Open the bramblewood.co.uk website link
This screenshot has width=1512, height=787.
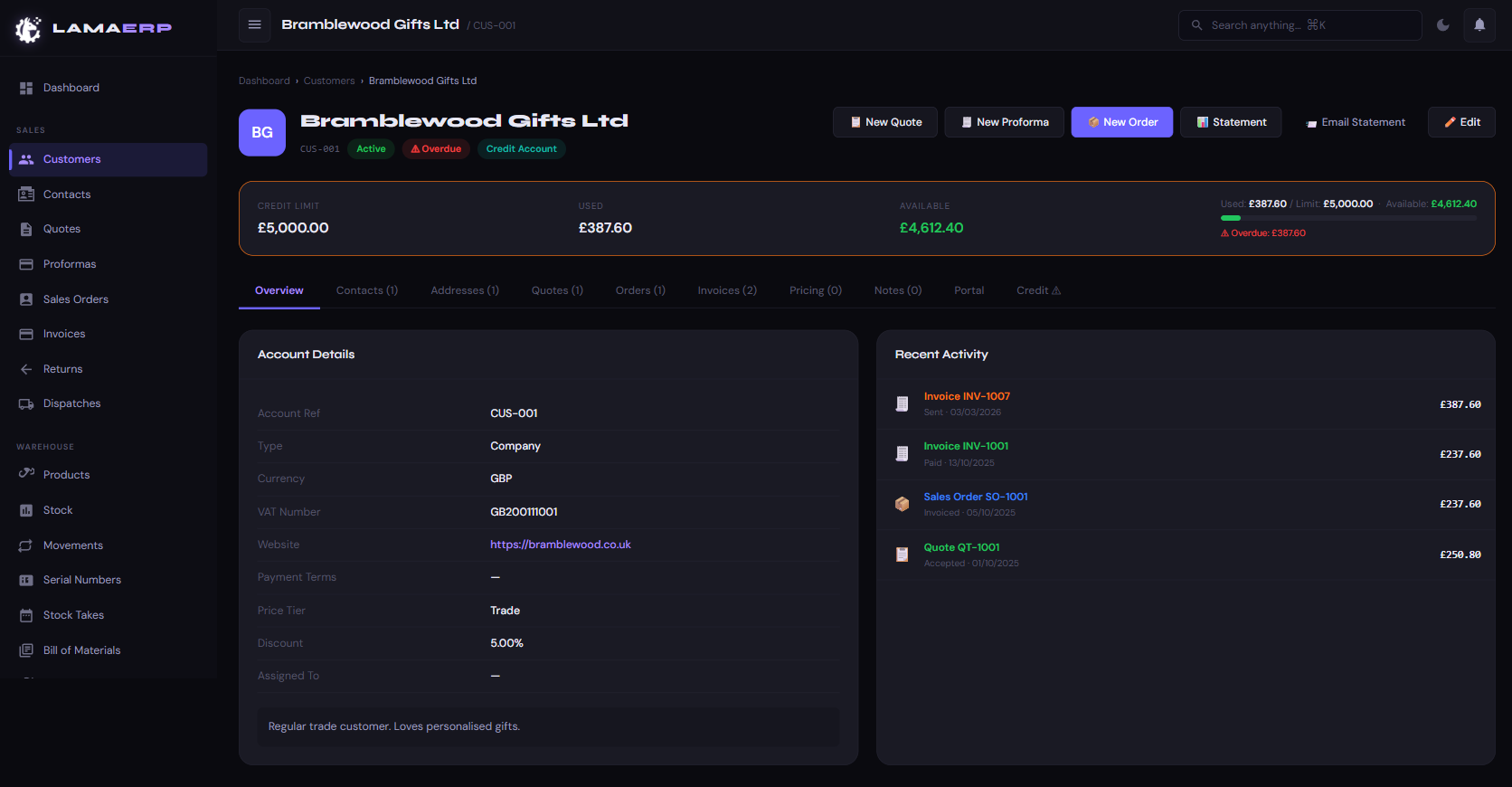click(x=561, y=545)
